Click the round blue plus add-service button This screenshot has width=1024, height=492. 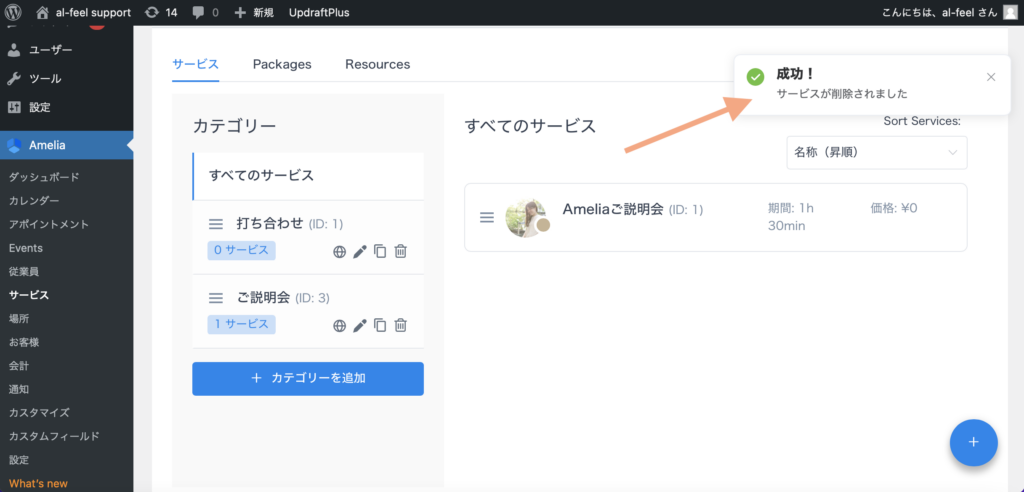click(973, 442)
